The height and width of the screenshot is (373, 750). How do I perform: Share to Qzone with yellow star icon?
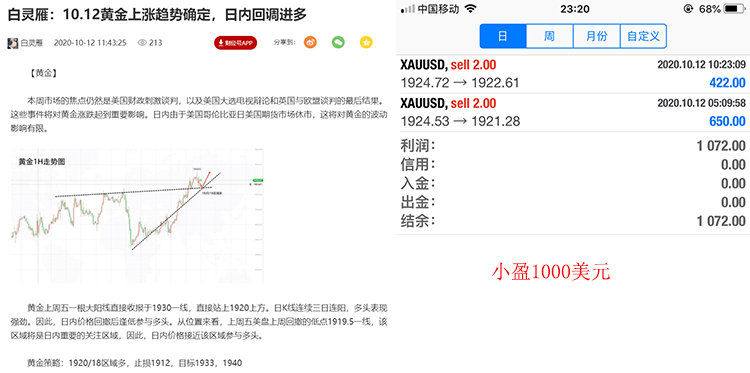click(x=366, y=43)
